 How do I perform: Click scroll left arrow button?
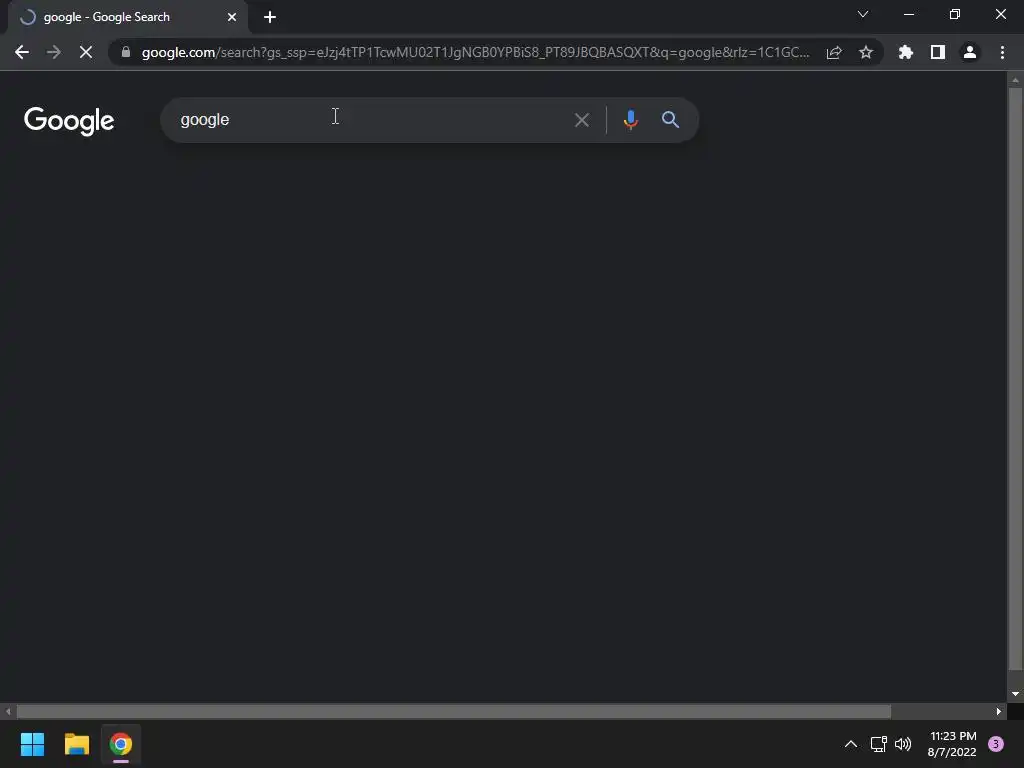pyautogui.click(x=8, y=711)
